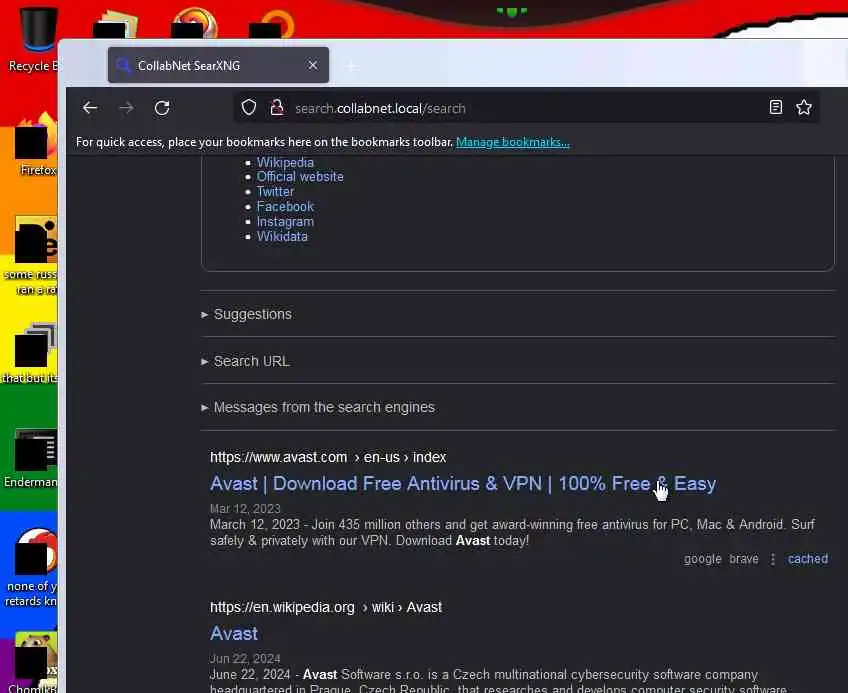Expand Messages from the search engines
This screenshot has height=693, width=848.
tap(318, 407)
